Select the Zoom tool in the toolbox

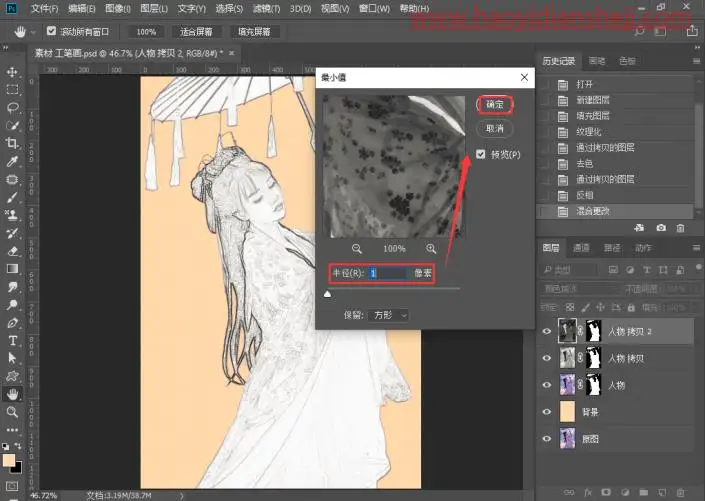[12, 412]
